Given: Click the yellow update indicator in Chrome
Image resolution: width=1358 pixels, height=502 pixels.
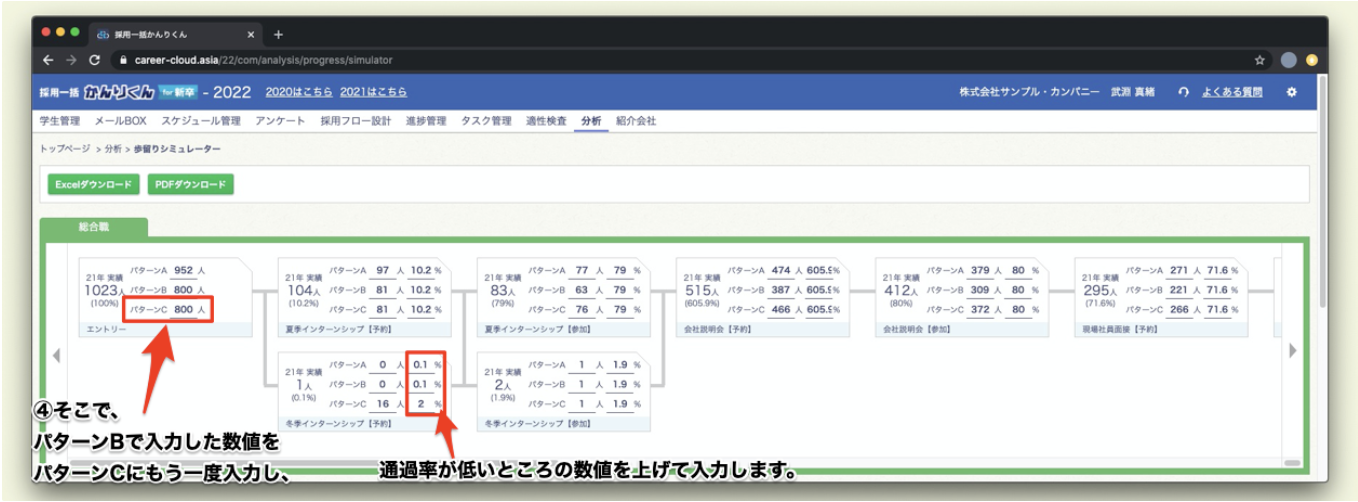Looking at the screenshot, I should [x=1310, y=59].
